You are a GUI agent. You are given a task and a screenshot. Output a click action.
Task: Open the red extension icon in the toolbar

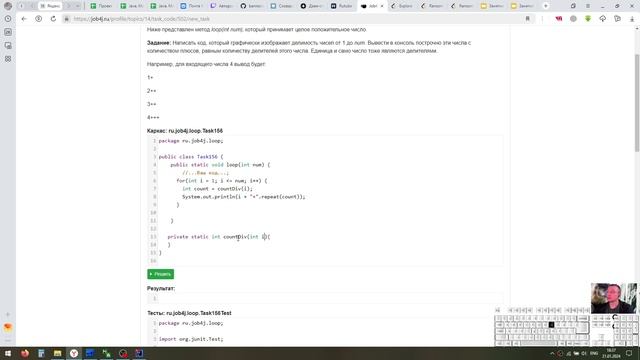558,19
